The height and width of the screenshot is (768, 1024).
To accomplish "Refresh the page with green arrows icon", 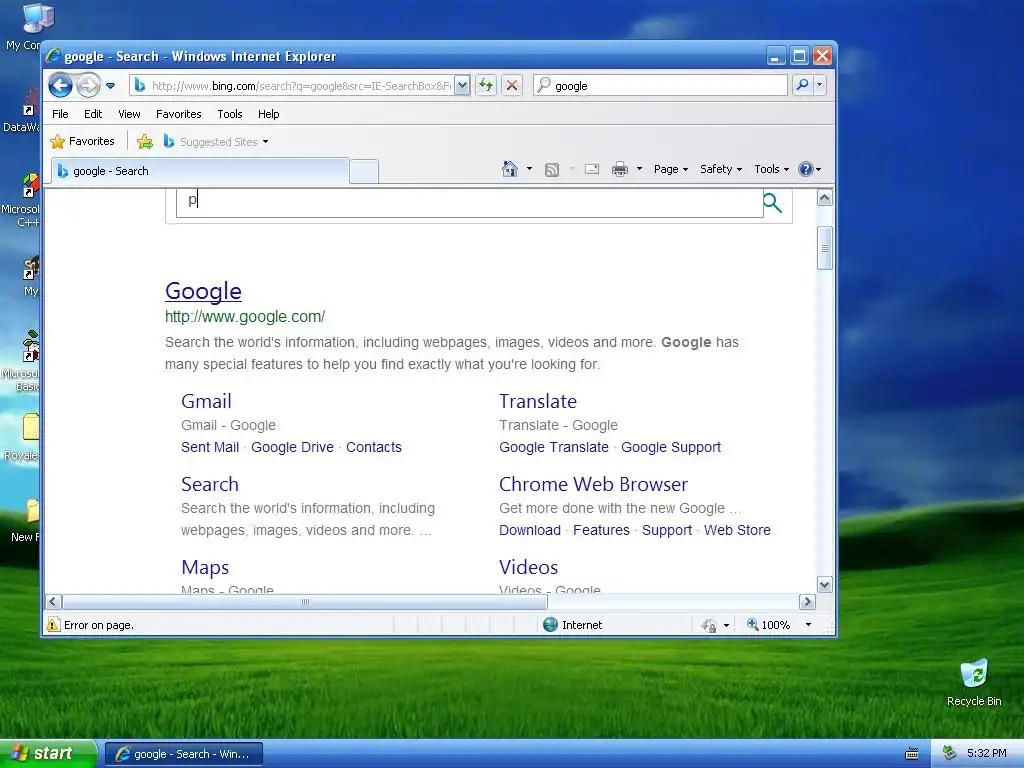I will [x=486, y=86].
